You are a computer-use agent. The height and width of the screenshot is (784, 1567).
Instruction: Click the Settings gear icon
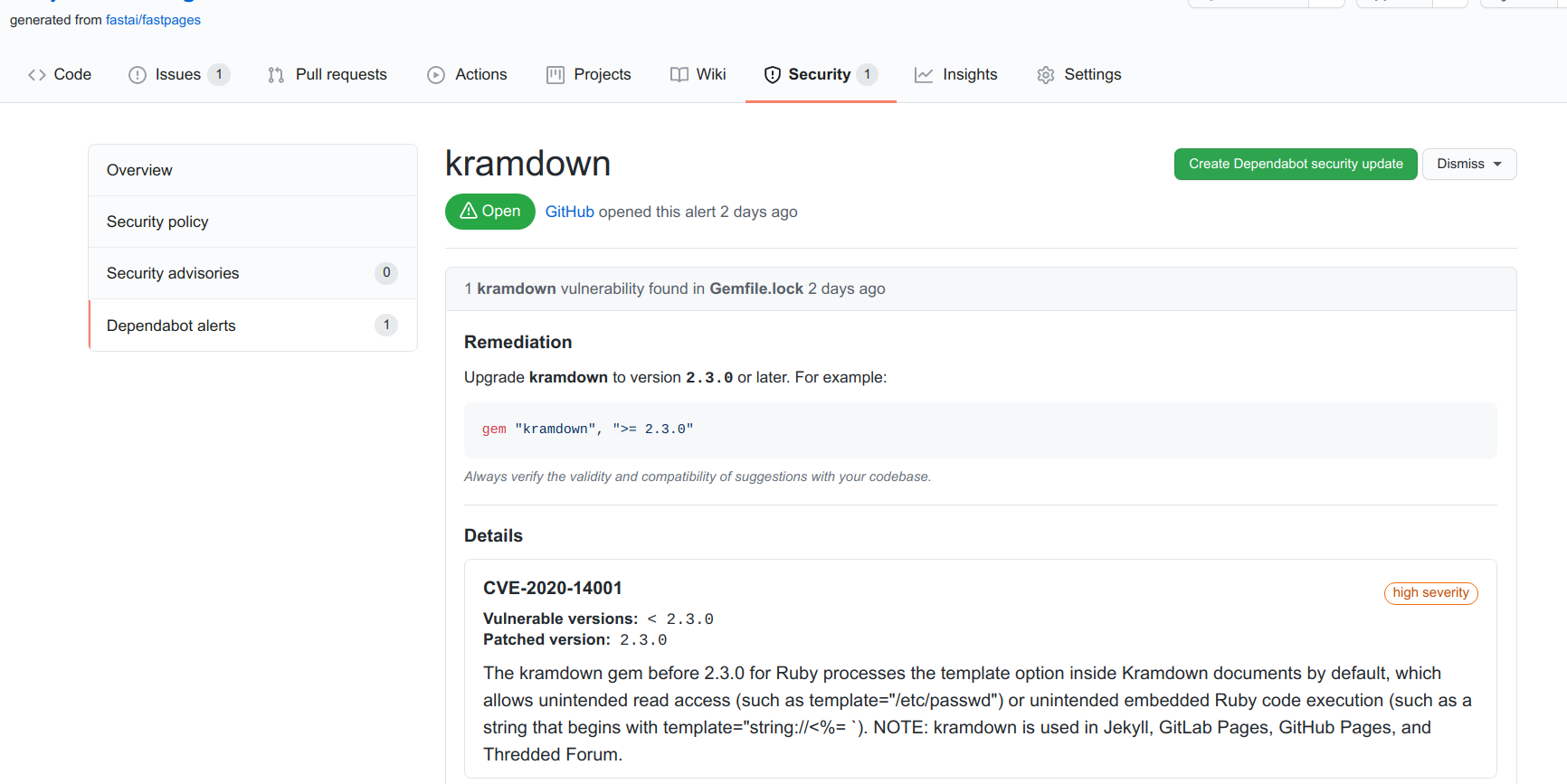(1046, 74)
